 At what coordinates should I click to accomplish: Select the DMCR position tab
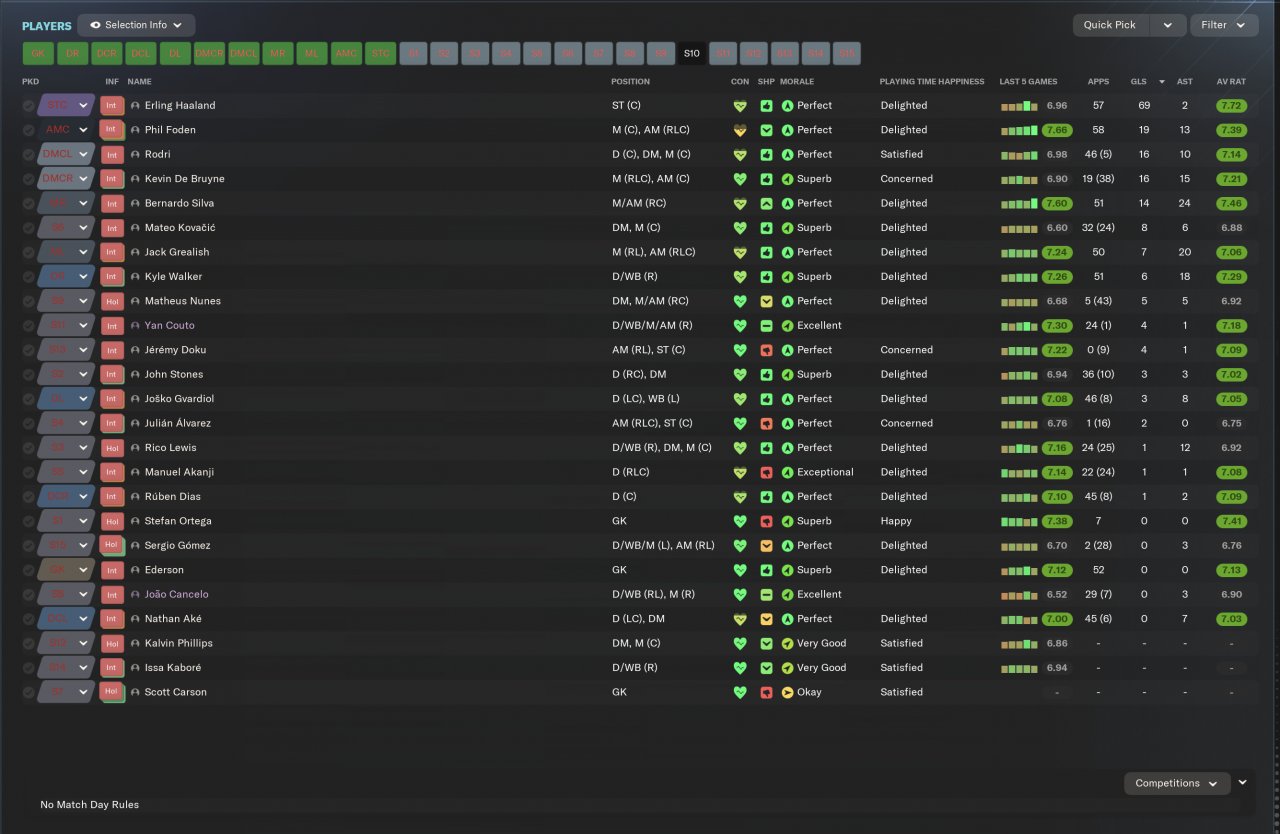click(209, 54)
